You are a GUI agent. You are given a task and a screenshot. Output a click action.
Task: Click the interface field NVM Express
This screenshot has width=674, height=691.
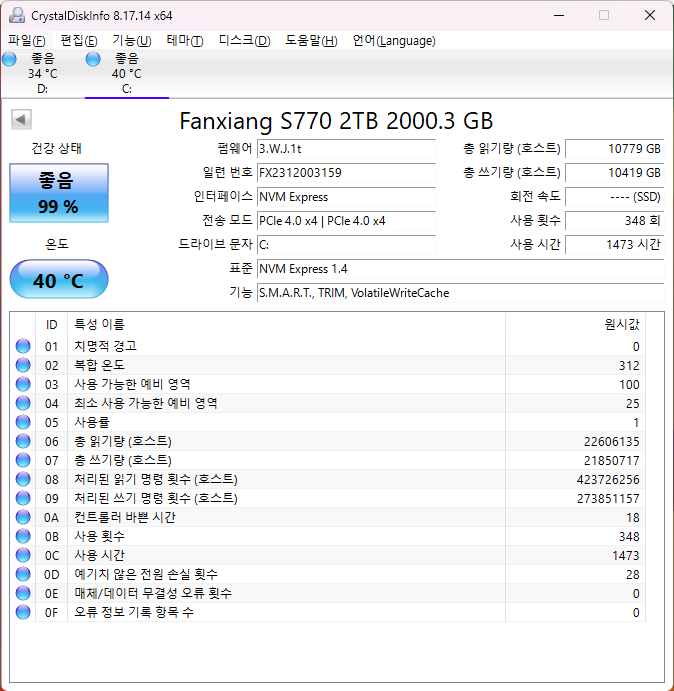[346, 197]
